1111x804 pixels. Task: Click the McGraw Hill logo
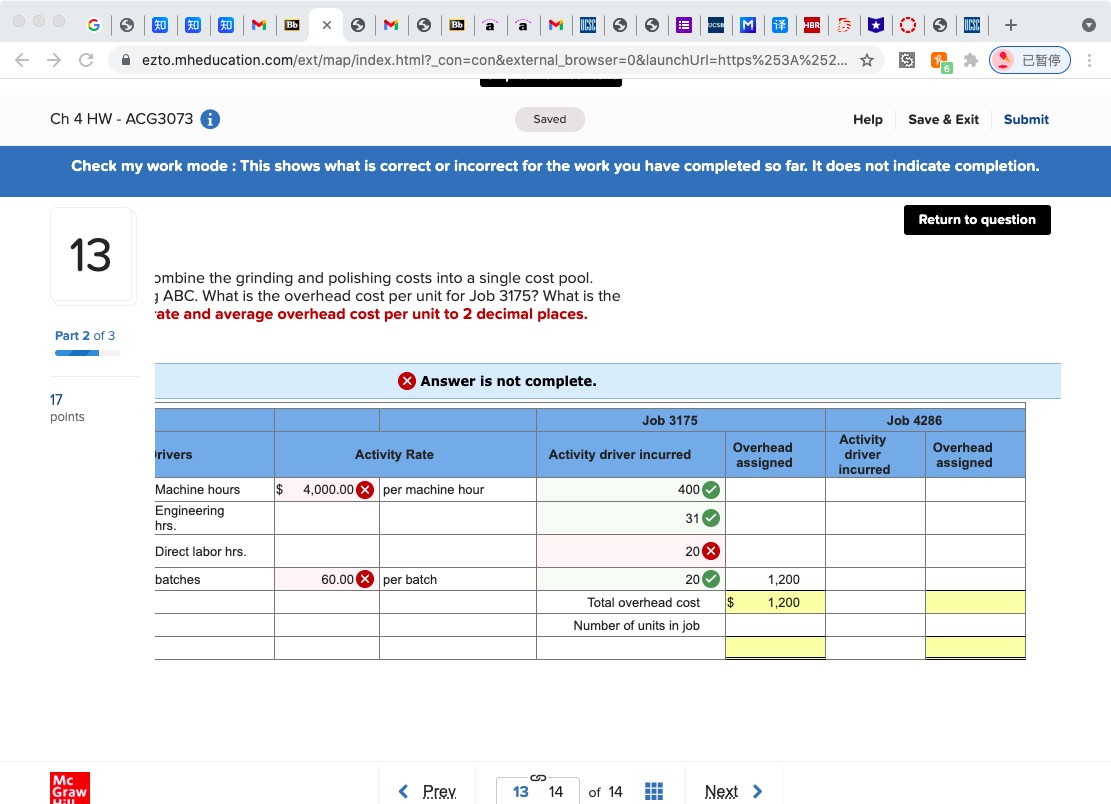[x=70, y=789]
